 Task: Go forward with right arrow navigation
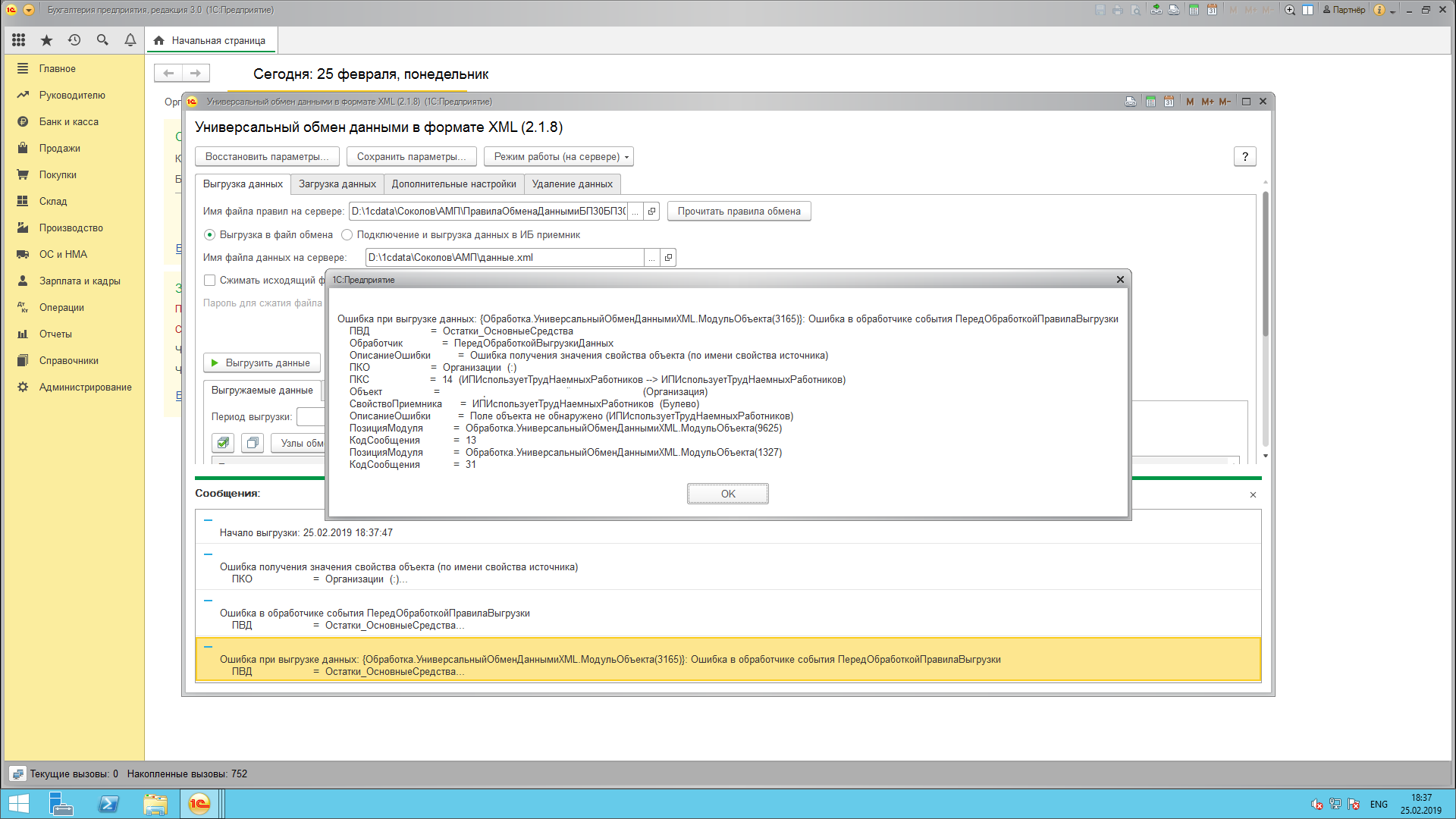(196, 73)
